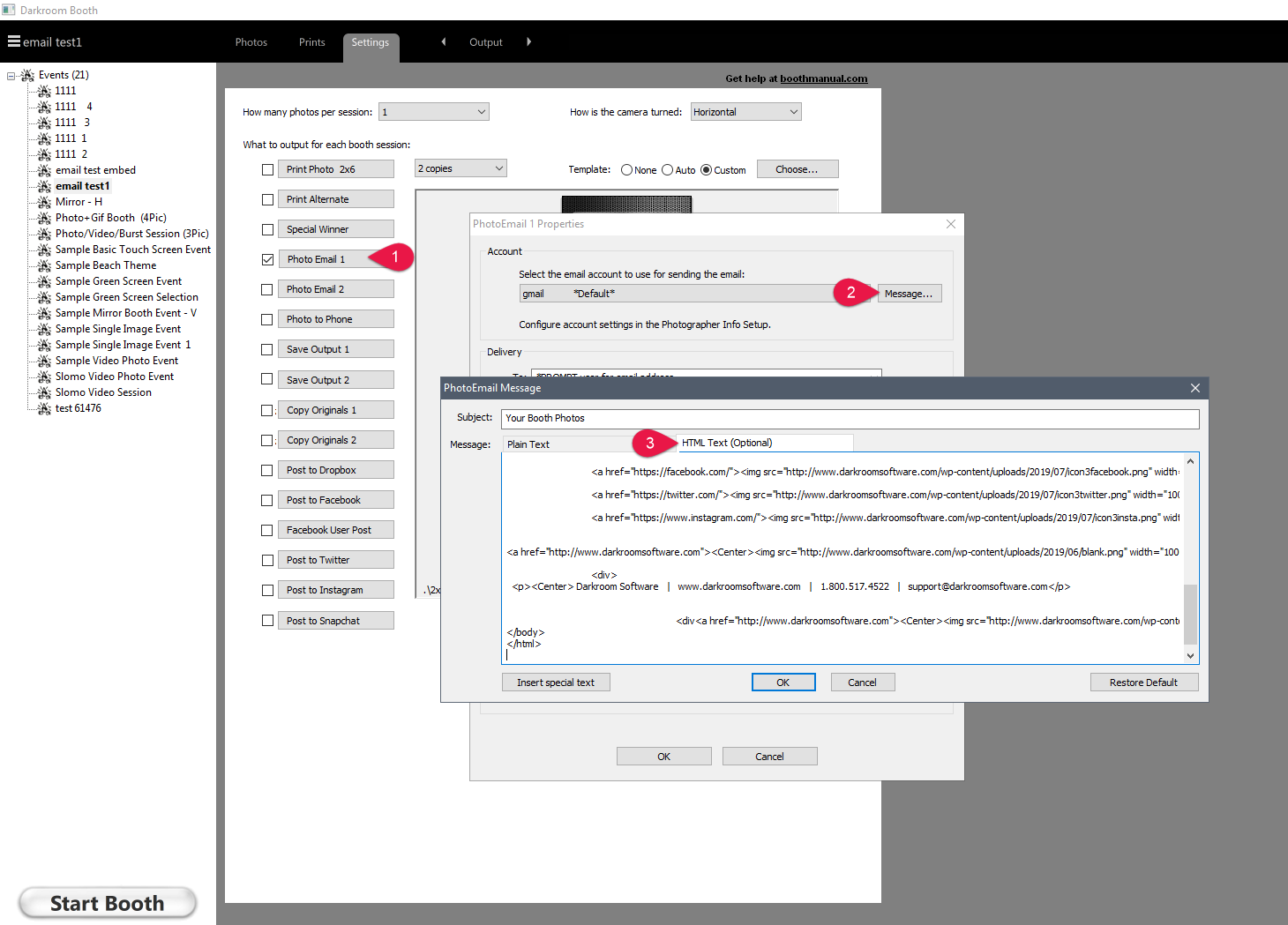Open the boothmanual.com help link
Viewport: 1288px width, 925px height.
pos(823,78)
